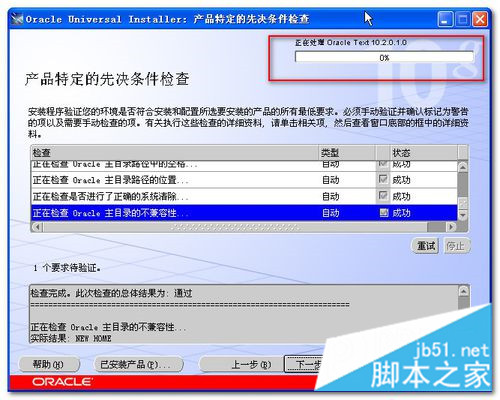Click left arrow of horizontal scrollbar
Screen dimensions: 500x400
tap(37, 227)
